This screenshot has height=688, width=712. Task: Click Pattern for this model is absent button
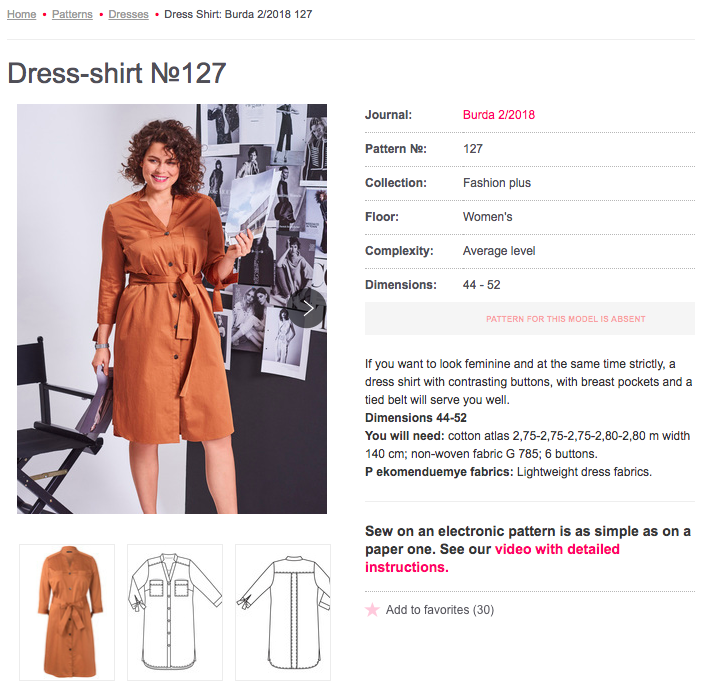click(x=529, y=319)
